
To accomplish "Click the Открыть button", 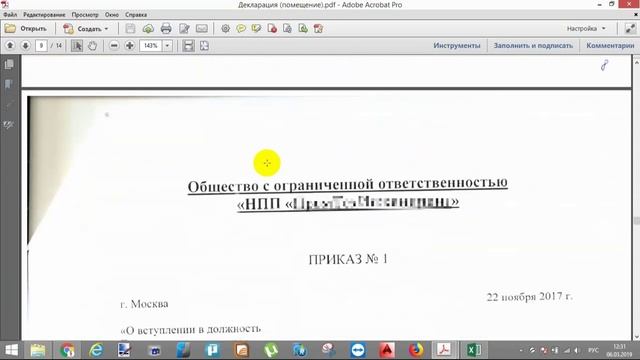I will click(26, 29).
